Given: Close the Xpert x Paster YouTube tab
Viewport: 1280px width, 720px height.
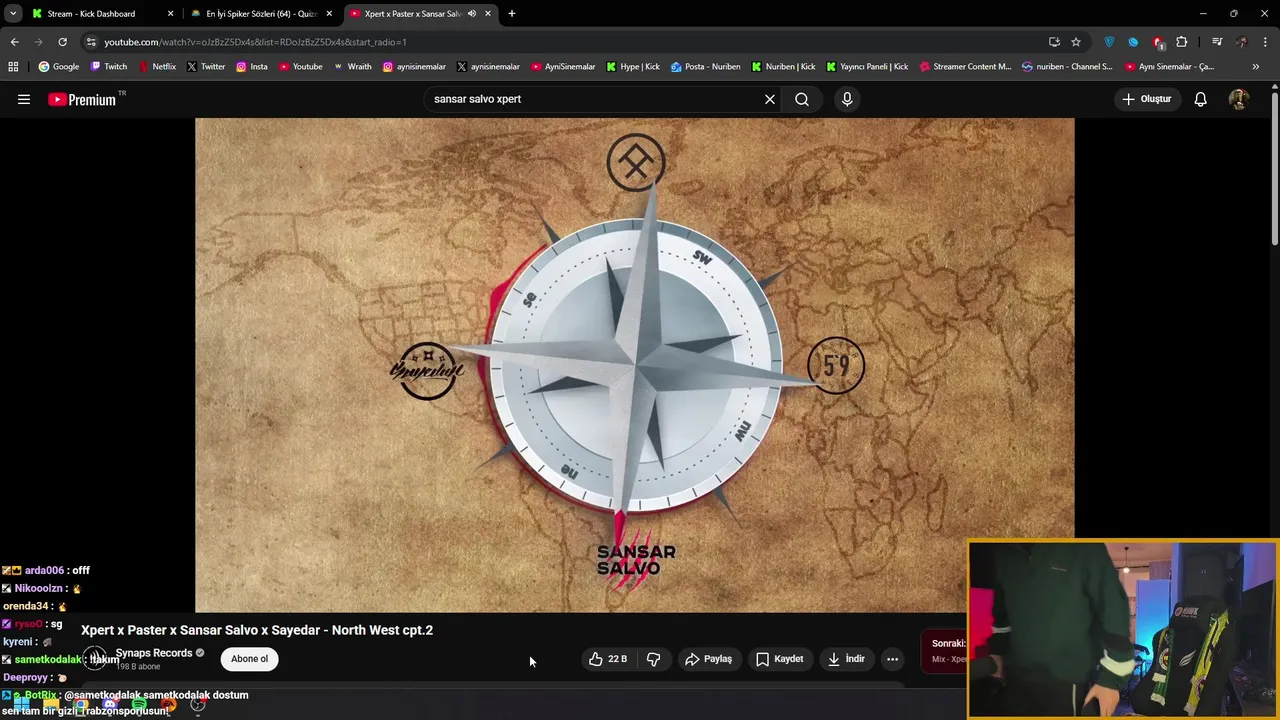Looking at the screenshot, I should 488,14.
